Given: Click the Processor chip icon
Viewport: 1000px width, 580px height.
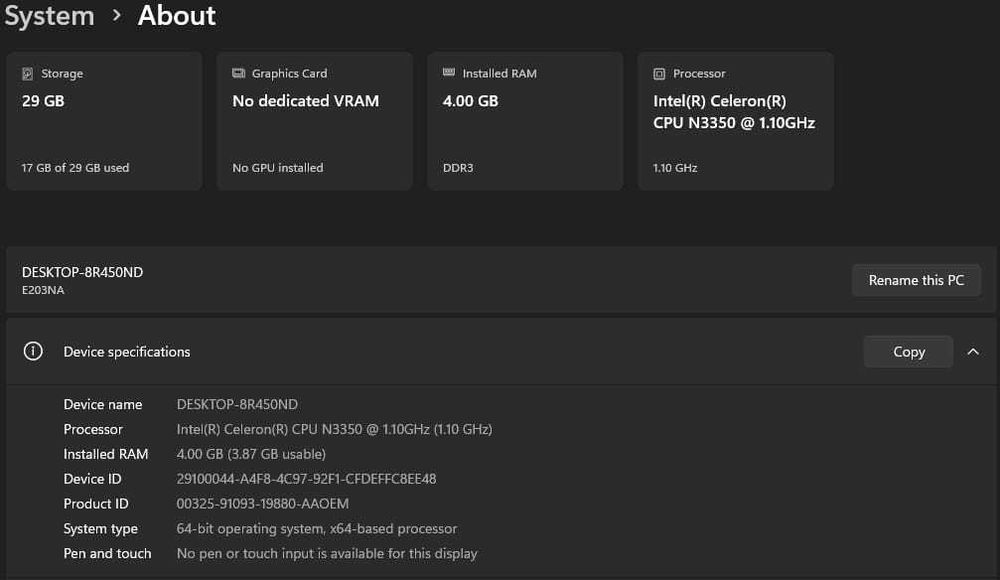Looking at the screenshot, I should click(x=659, y=74).
